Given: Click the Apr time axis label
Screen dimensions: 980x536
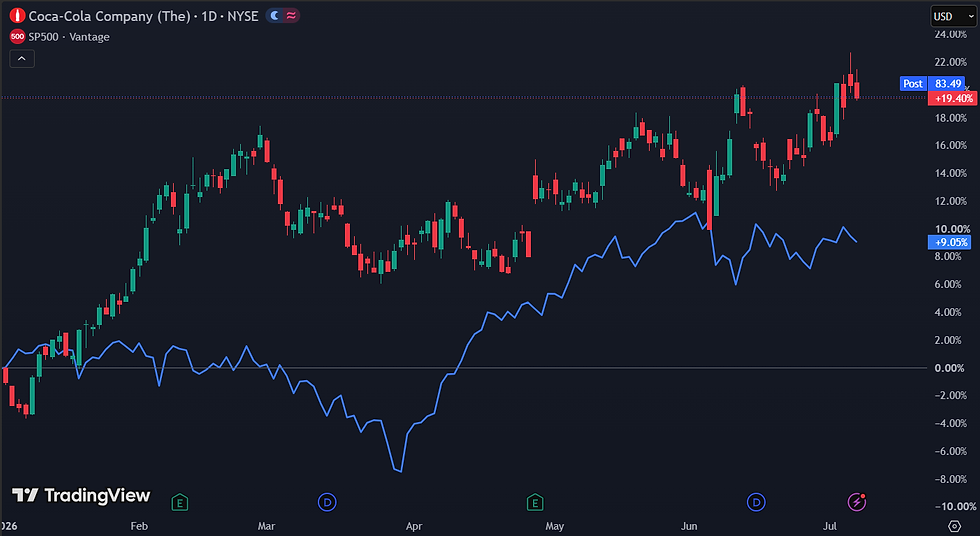Looking at the screenshot, I should pos(414,526).
